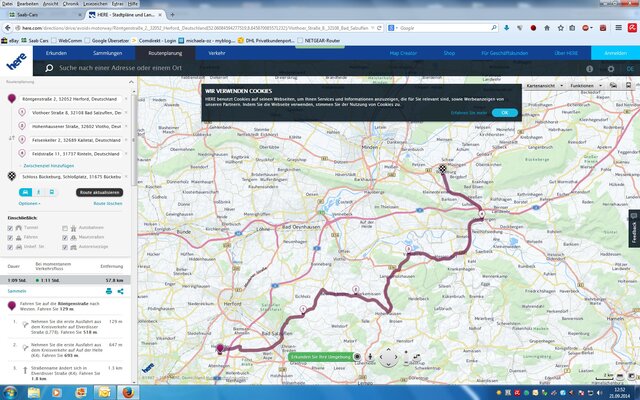This screenshot has width=640, height=400.
Task: Click the left panel vertical scrollbar
Action: (134, 139)
